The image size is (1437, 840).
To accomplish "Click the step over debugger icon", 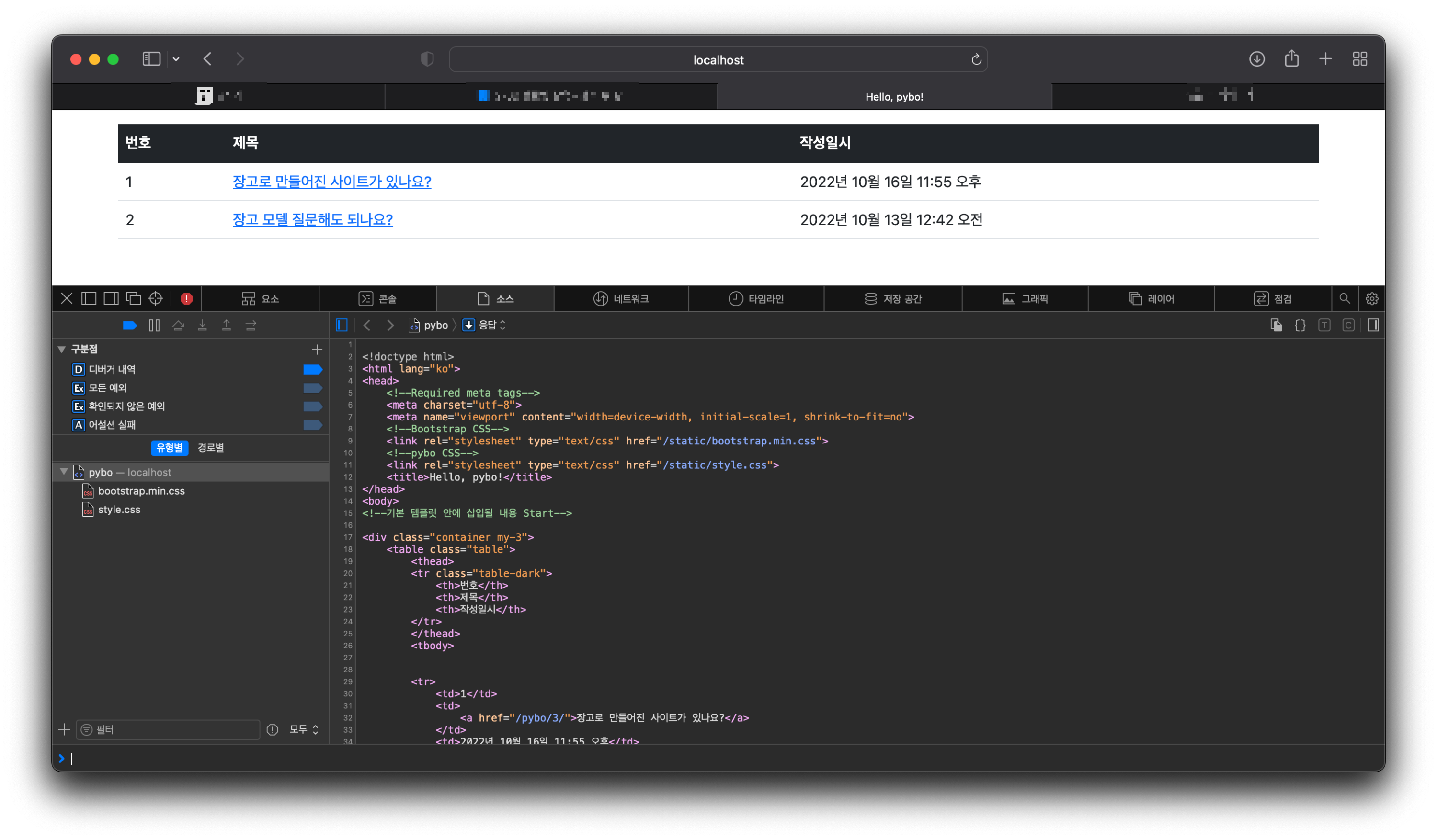I will point(179,325).
